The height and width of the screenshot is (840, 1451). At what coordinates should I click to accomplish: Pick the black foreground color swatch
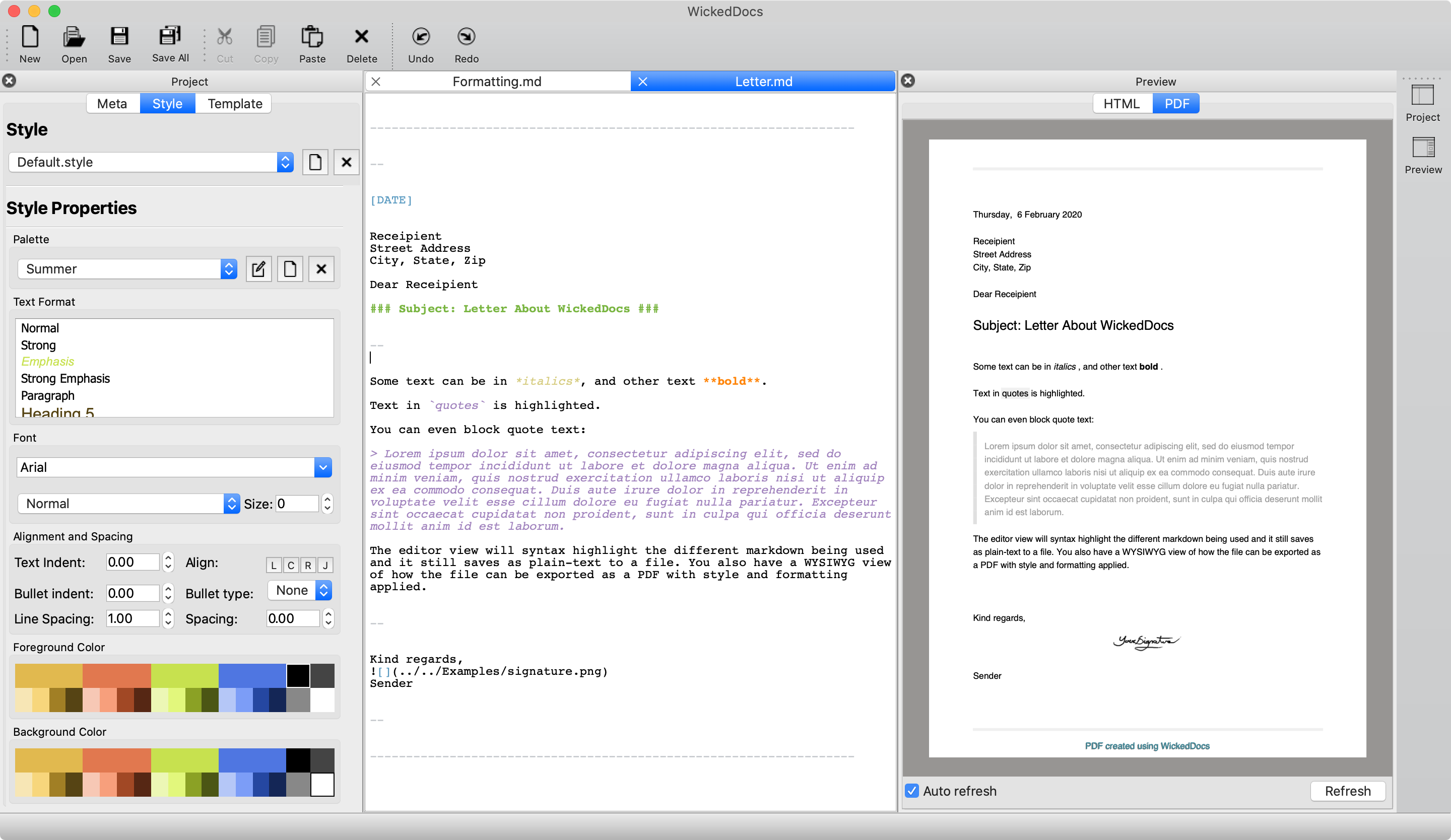[x=298, y=675]
